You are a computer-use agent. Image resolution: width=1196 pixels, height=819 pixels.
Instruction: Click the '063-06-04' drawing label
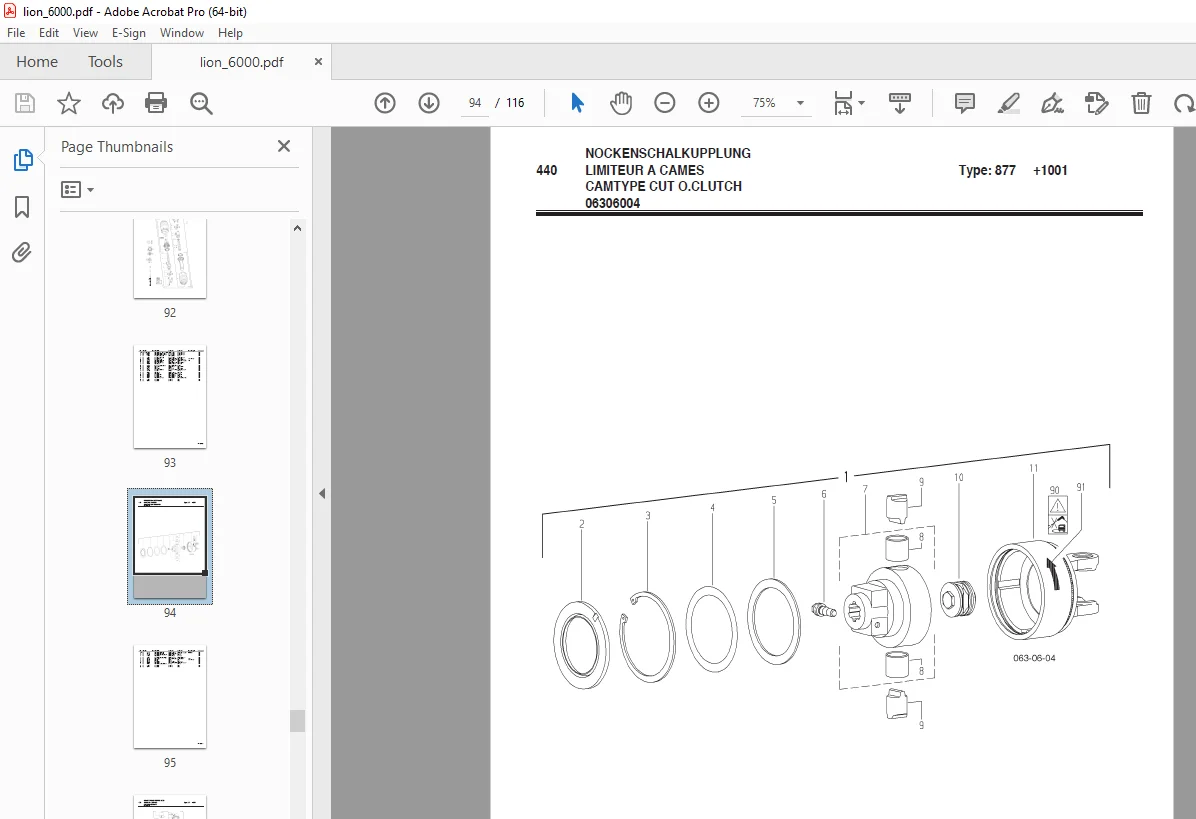[x=1034, y=658]
